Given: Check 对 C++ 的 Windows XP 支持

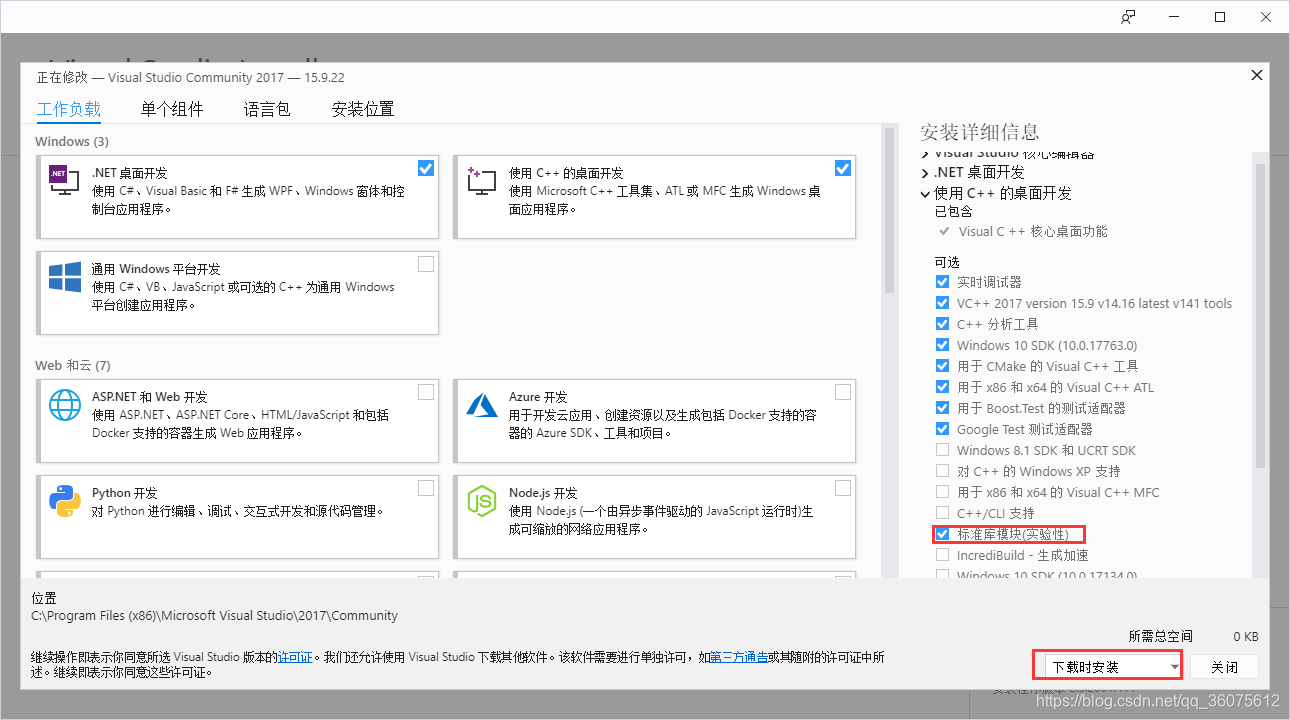Looking at the screenshot, I should (x=942, y=471).
